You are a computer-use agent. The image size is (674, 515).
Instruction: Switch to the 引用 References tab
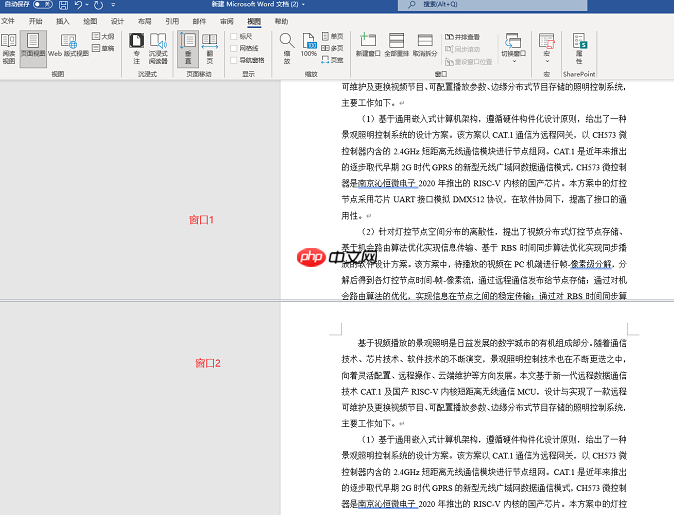coord(172,21)
